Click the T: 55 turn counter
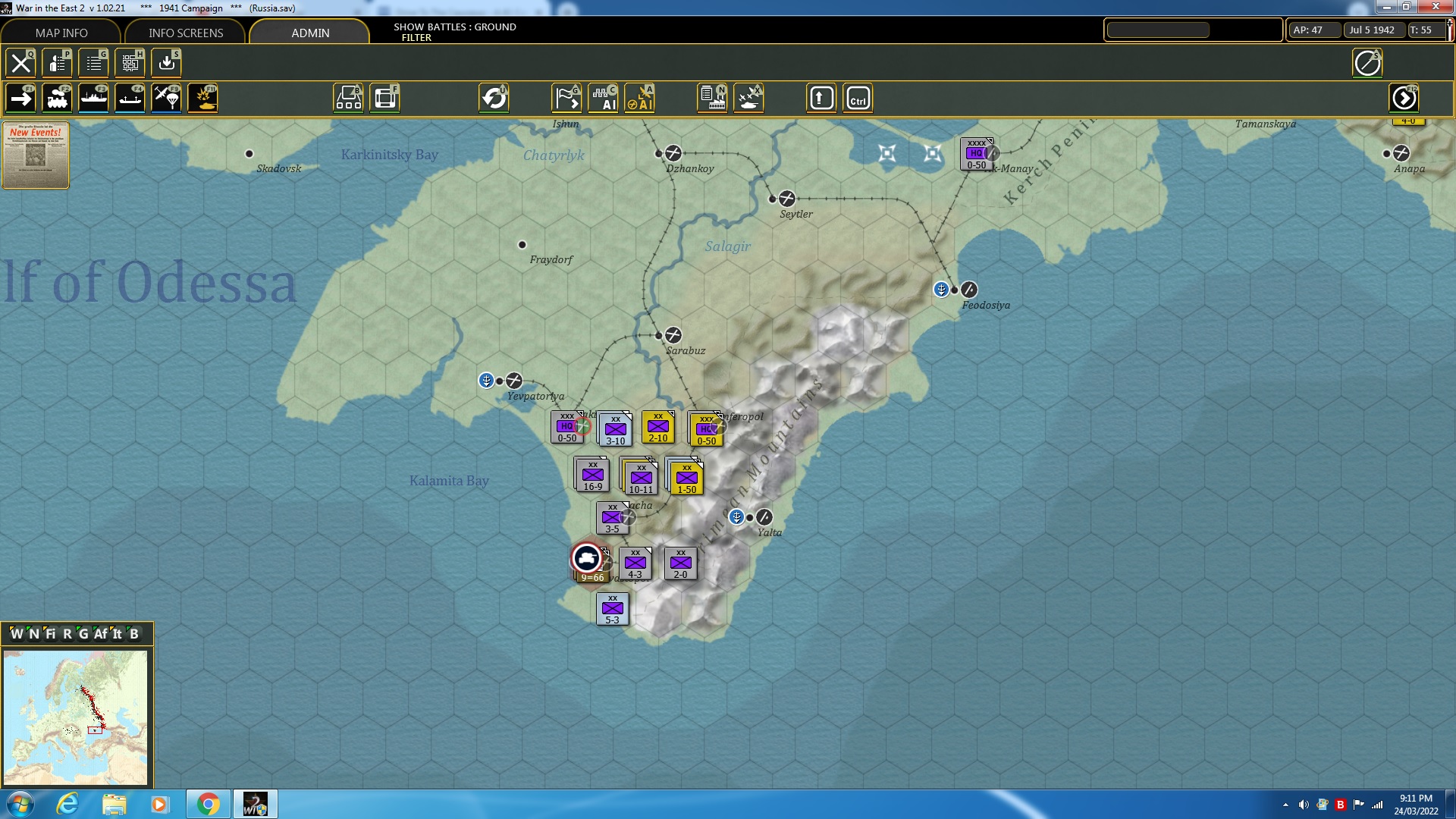The height and width of the screenshot is (819, 1456). [x=1424, y=30]
